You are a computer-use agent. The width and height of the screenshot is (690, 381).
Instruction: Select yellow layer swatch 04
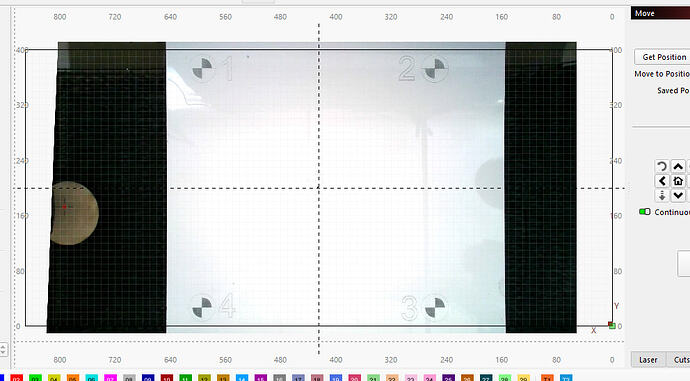54,377
